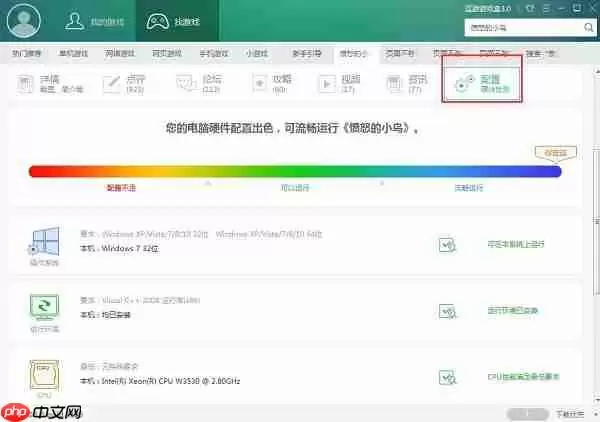Click the check icon in the runtime environment row

coord(447,311)
